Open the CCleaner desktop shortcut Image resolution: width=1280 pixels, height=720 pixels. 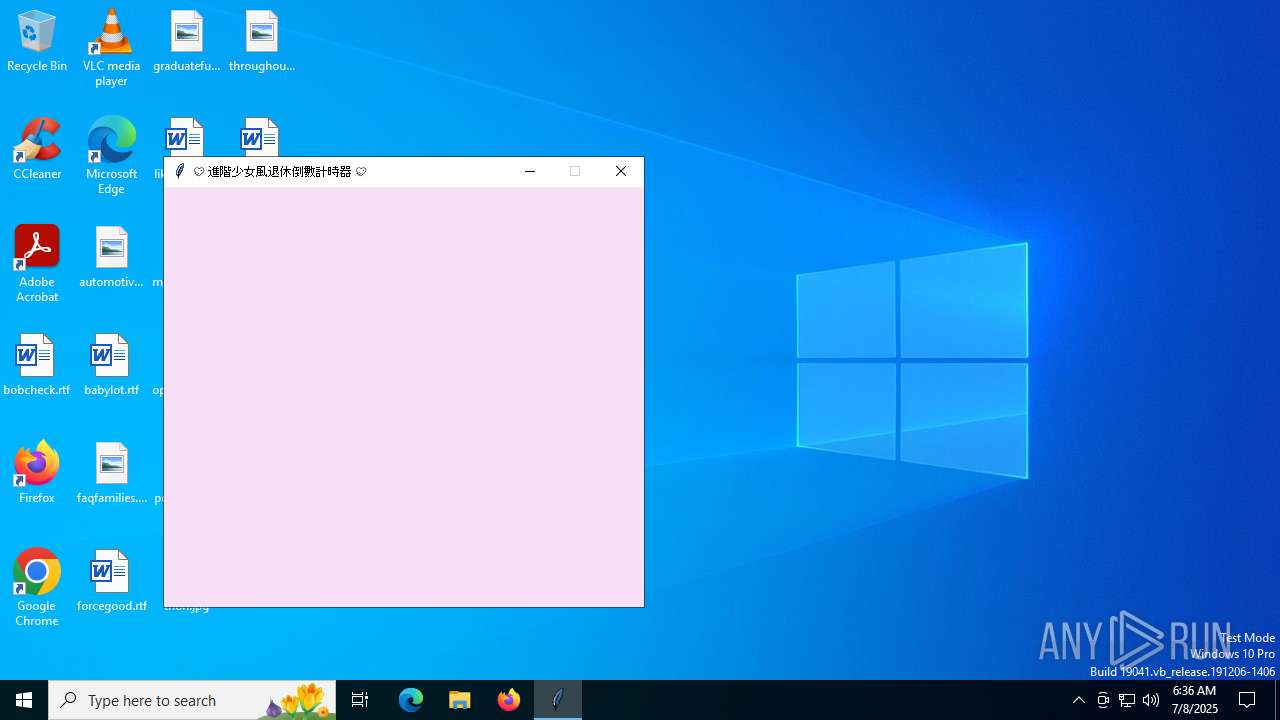(37, 149)
